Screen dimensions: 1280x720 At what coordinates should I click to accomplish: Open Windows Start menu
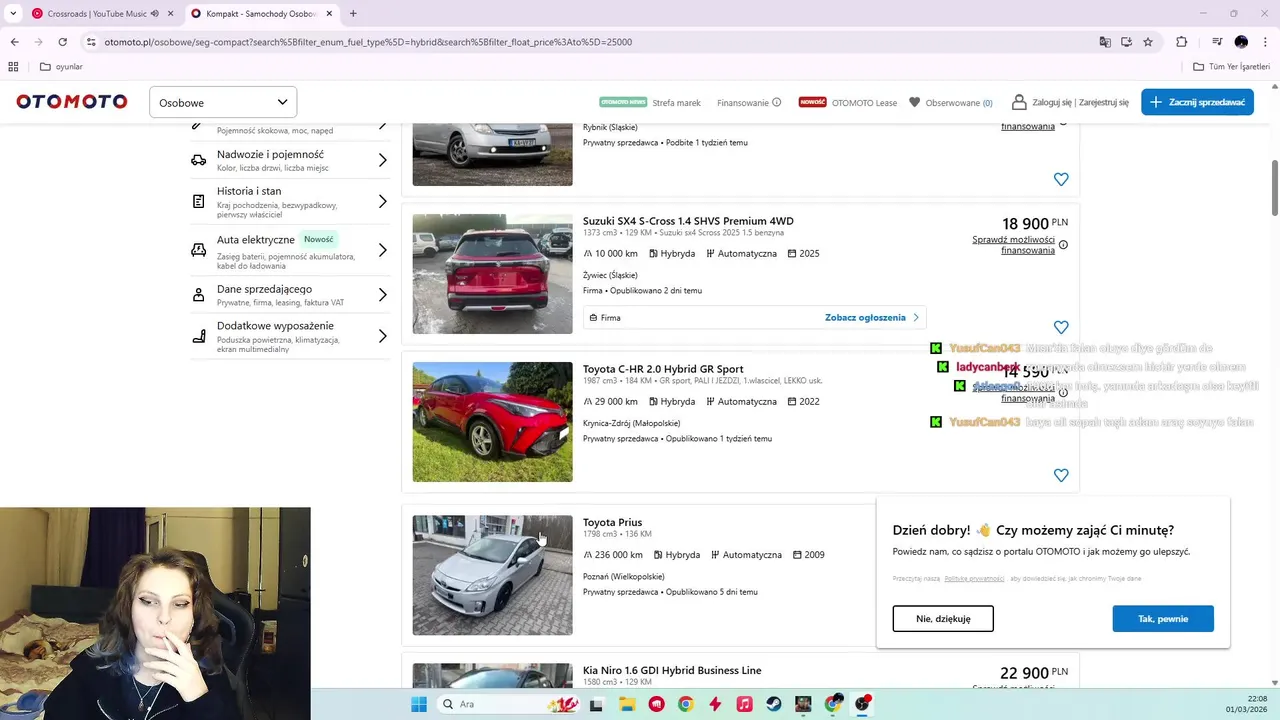418,704
